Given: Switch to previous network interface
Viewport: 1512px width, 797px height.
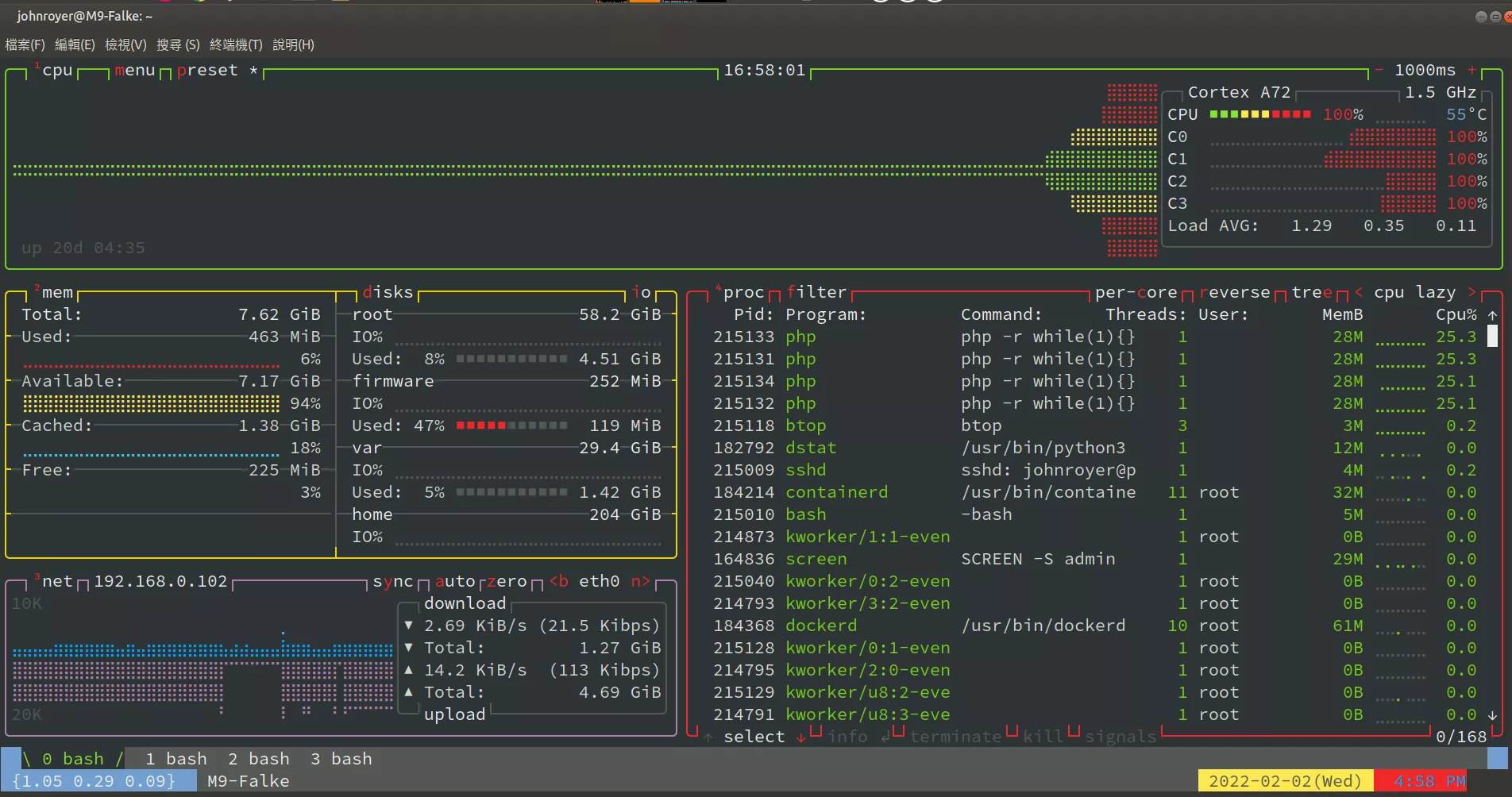Looking at the screenshot, I should pyautogui.click(x=559, y=581).
